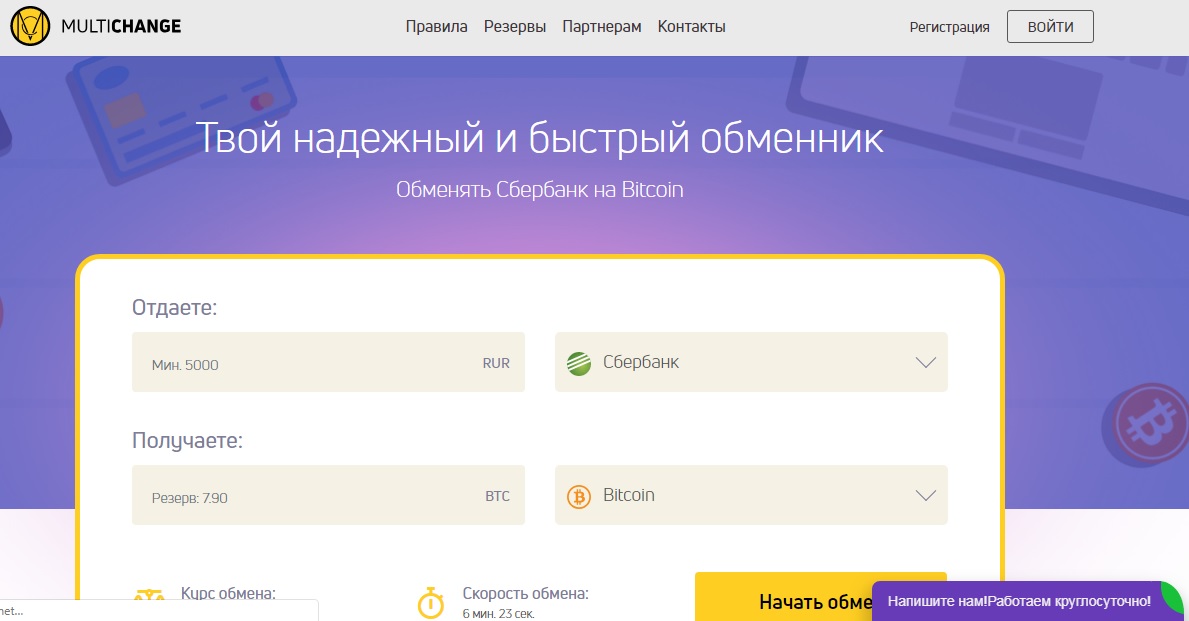This screenshot has width=1189, height=621.
Task: Expand the Сбербанк dropdown chevron
Action: pyautogui.click(x=925, y=363)
